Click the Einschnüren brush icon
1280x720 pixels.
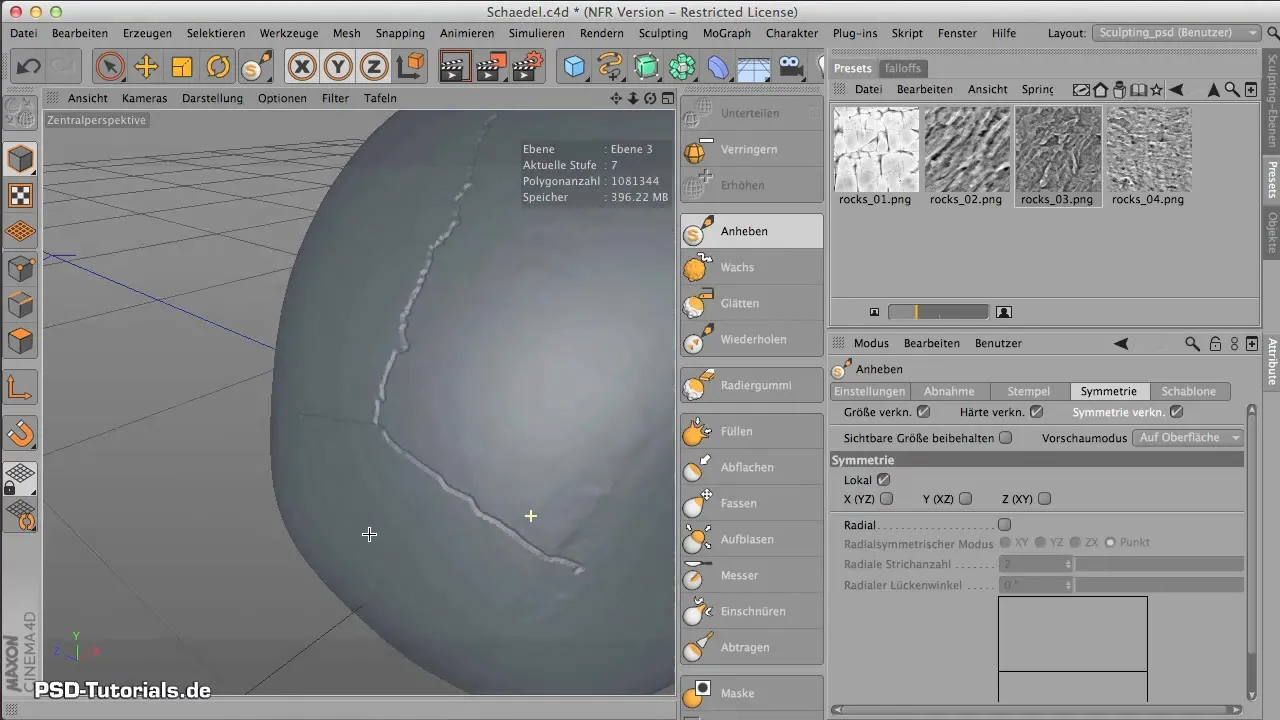[698, 611]
